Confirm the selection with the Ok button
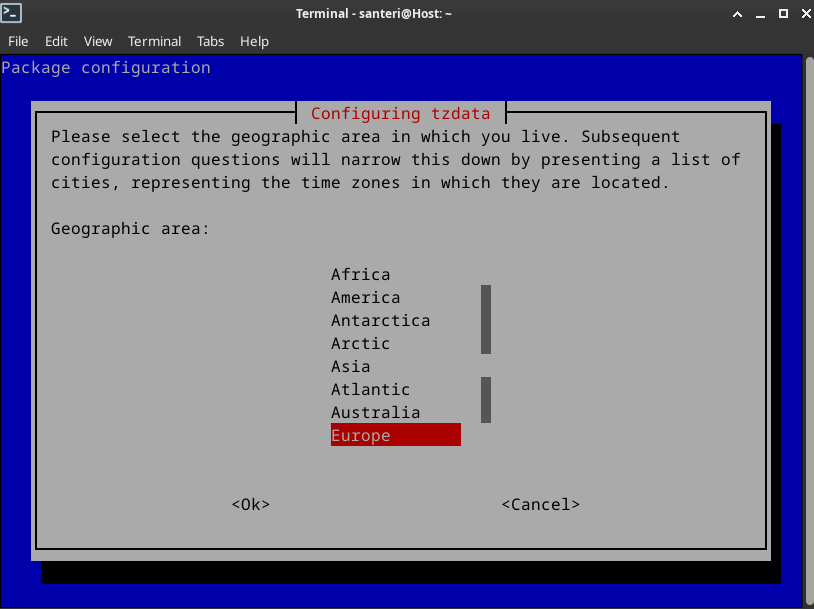 pos(250,505)
